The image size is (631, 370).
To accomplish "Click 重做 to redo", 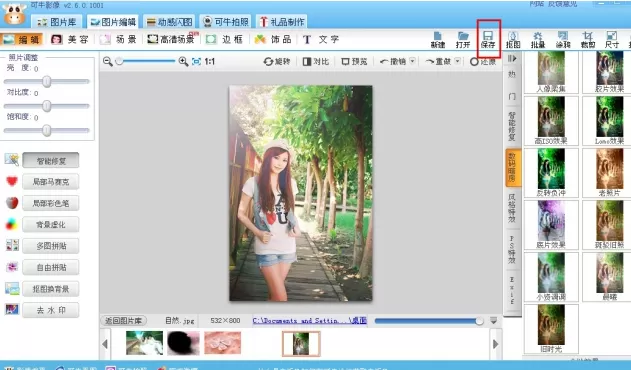I will coord(438,62).
